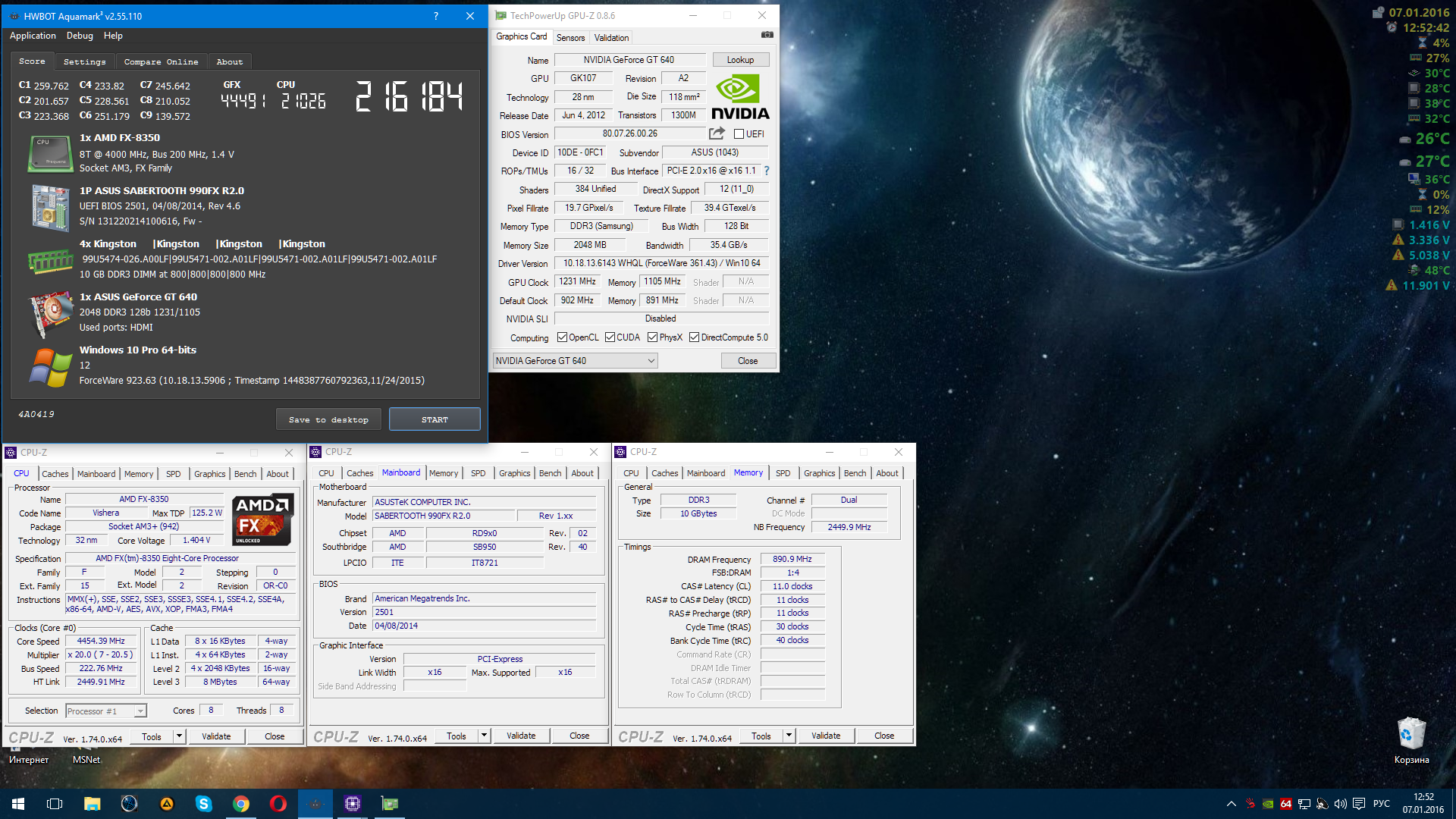Click the taskbar clock showing 12:52
The width and height of the screenshot is (1456, 819).
point(1423,804)
